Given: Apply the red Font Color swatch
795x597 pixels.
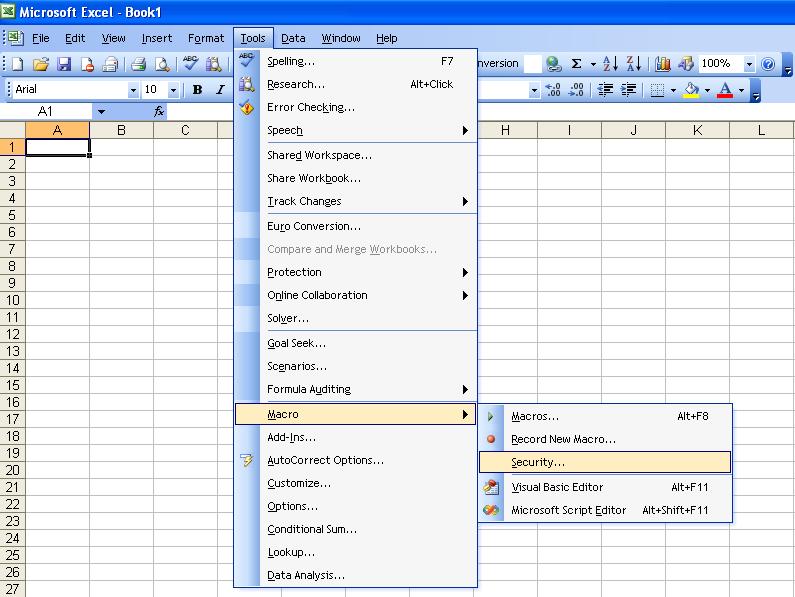Looking at the screenshot, I should (726, 90).
